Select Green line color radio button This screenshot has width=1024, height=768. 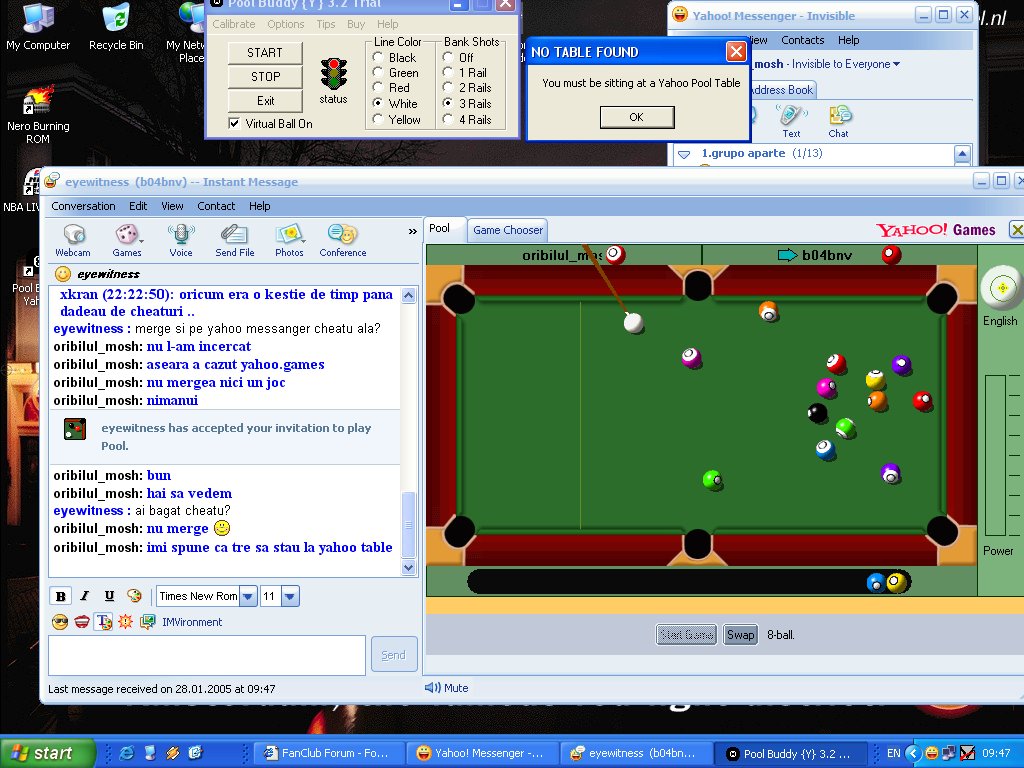pyautogui.click(x=377, y=72)
